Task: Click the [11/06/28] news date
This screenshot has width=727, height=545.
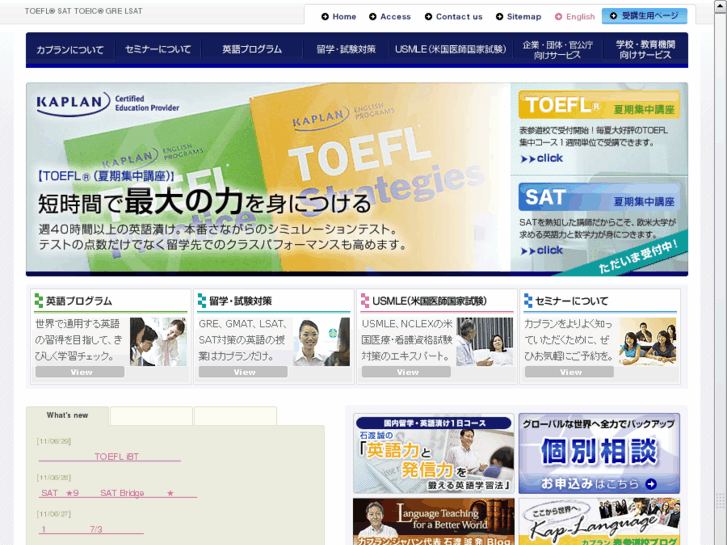Action: pyautogui.click(x=54, y=477)
